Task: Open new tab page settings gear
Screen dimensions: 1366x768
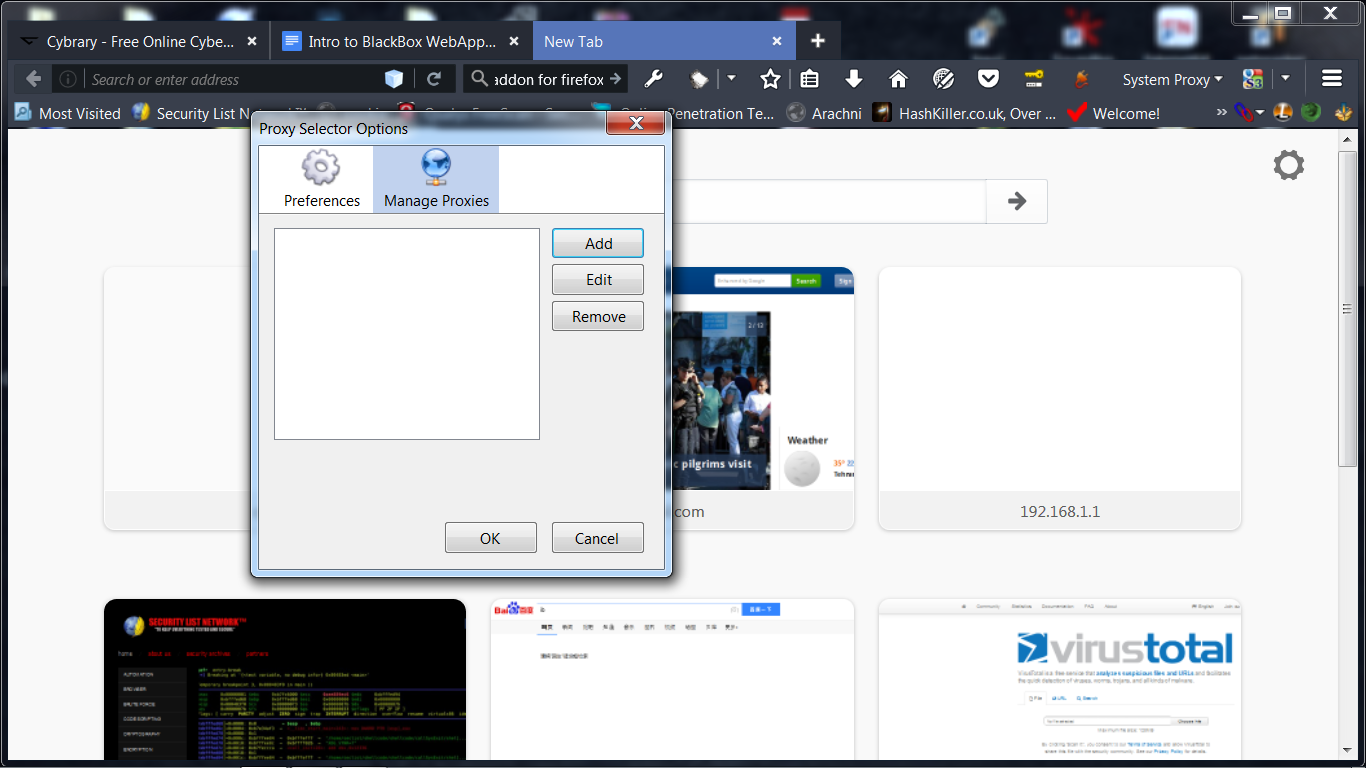Action: point(1289,165)
